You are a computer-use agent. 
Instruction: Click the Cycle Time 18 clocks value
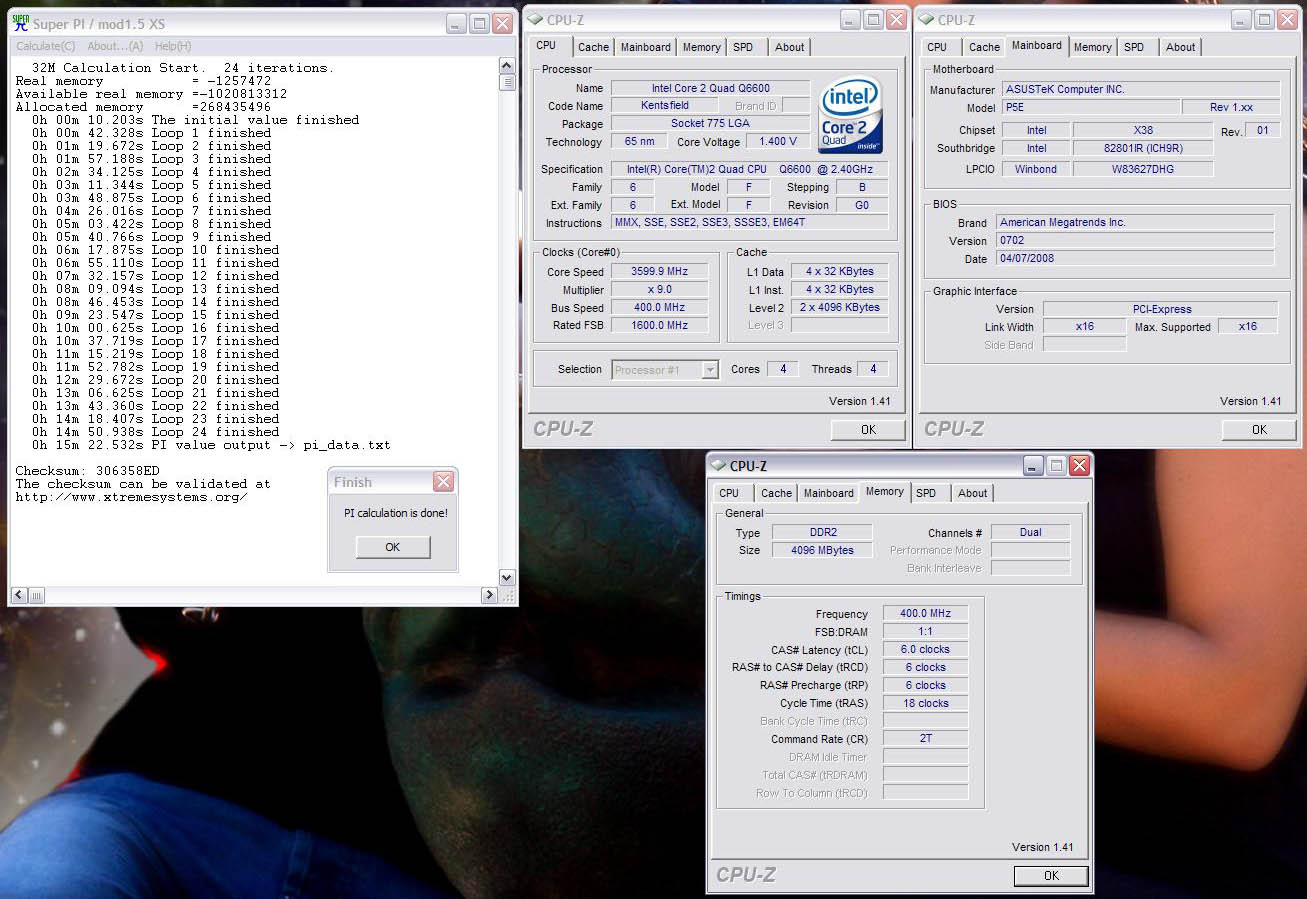pos(925,704)
